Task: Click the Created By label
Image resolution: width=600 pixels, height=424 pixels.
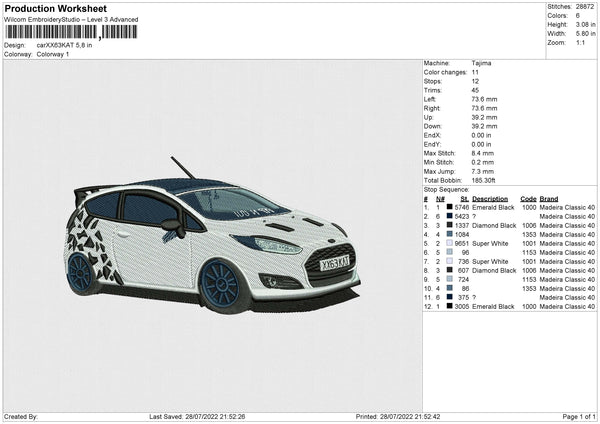Action: coord(21,416)
